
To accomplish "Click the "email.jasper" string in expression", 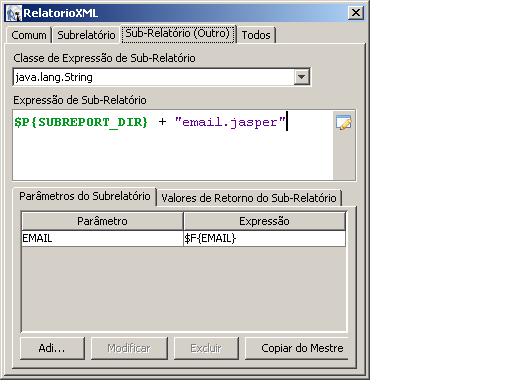I will (230, 122).
